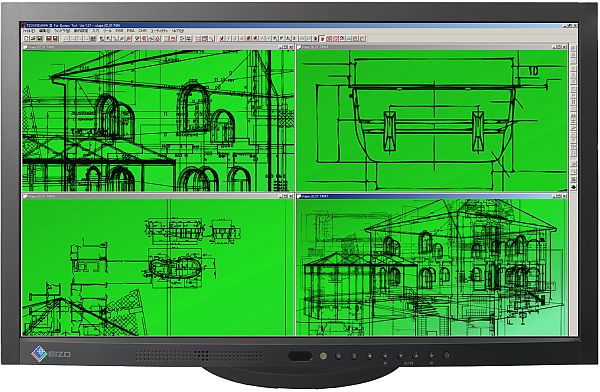Click the top-right cross-section drawing pane
600x392 pixels.
point(432,121)
